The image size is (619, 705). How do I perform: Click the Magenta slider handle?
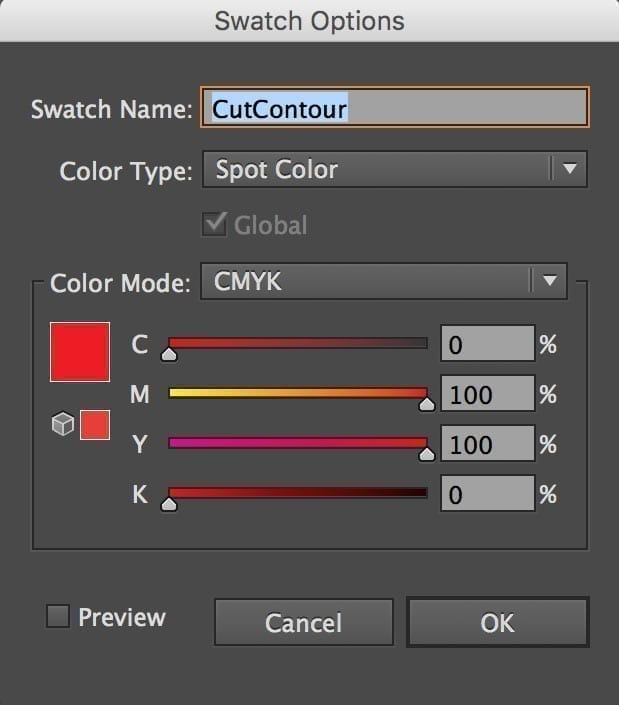pyautogui.click(x=427, y=403)
